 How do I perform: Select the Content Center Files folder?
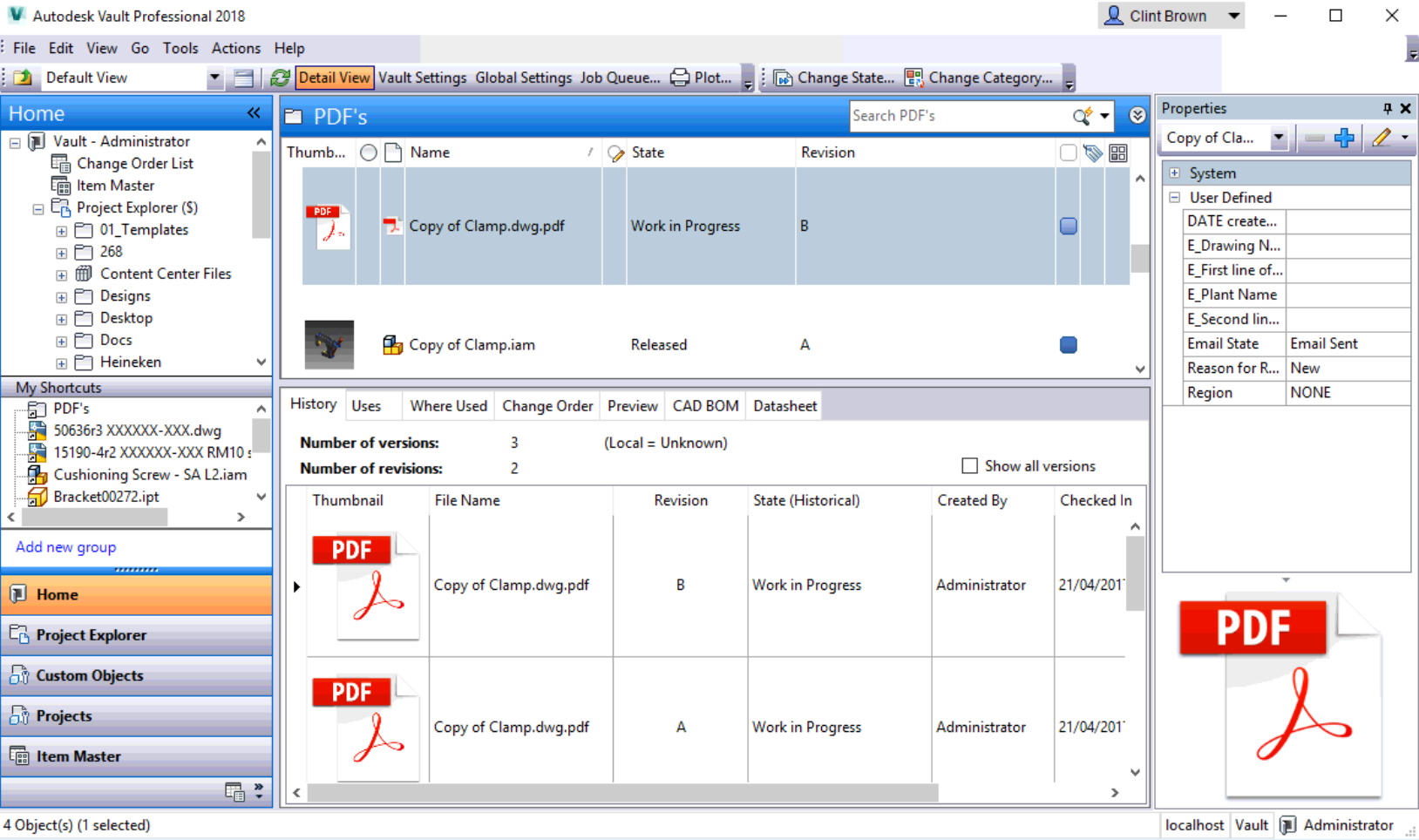pyautogui.click(x=166, y=274)
